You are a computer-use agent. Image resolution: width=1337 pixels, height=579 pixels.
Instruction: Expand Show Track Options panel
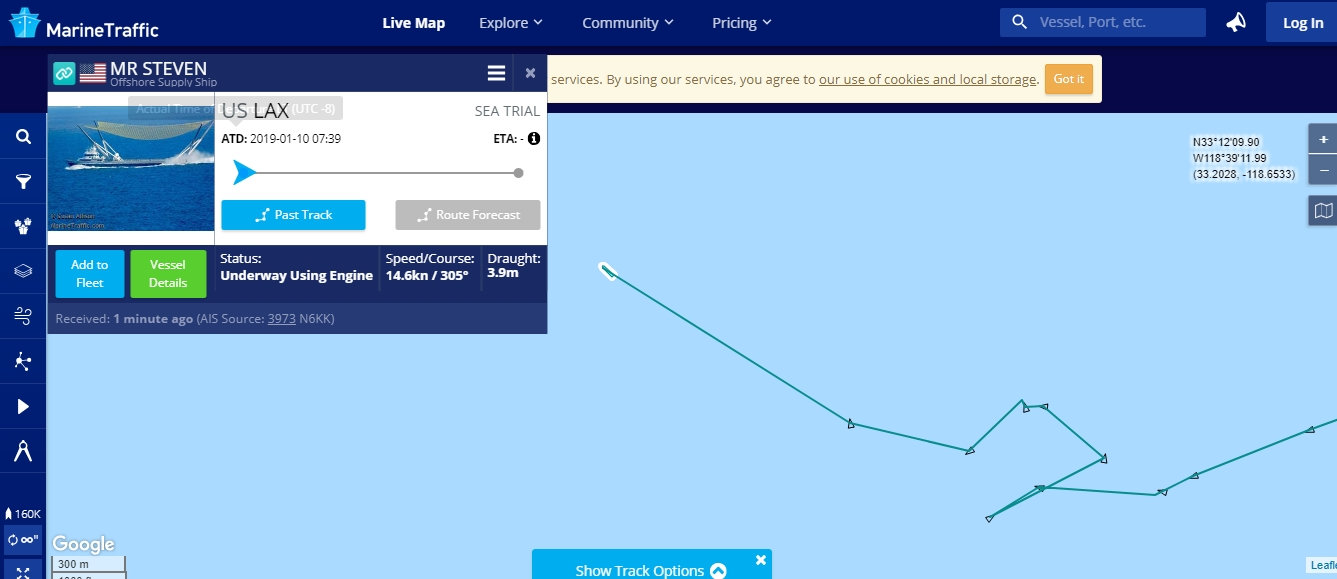pyautogui.click(x=651, y=570)
